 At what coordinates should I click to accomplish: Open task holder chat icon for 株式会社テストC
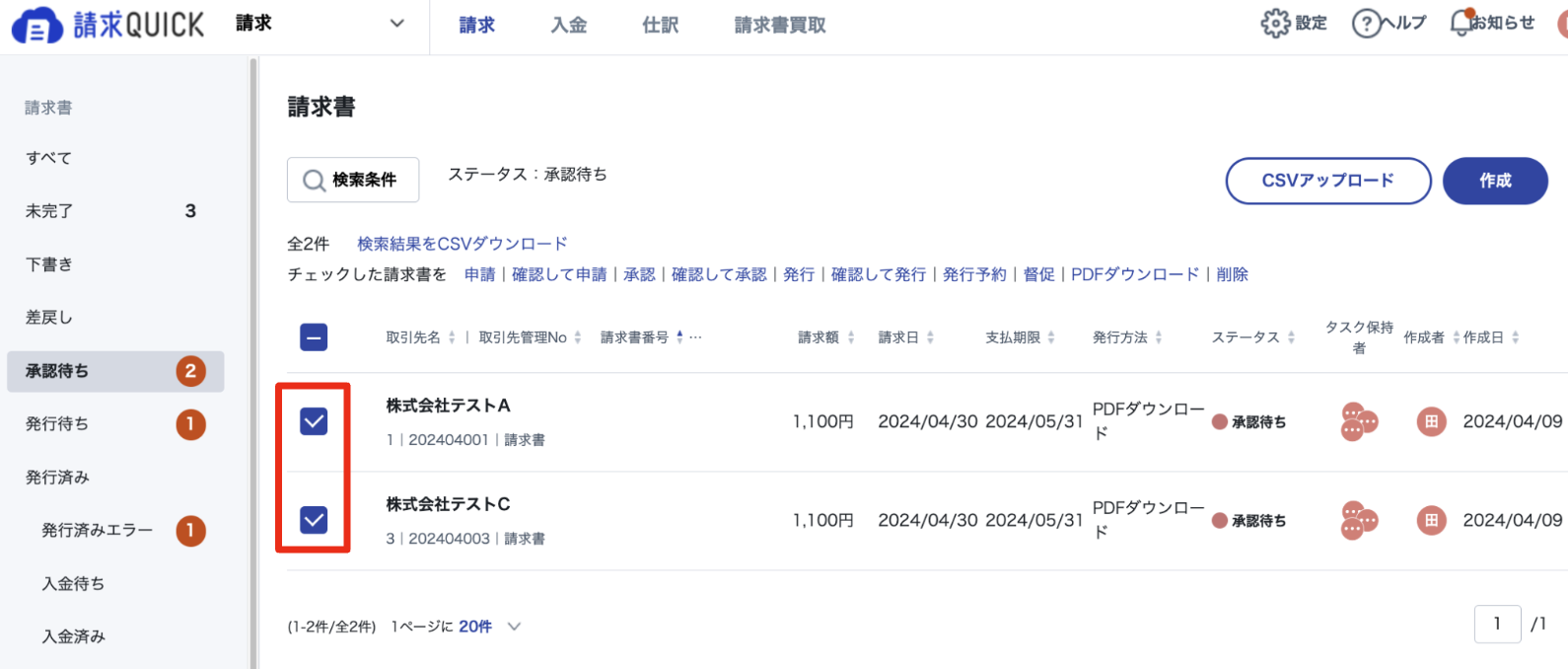coord(1358,520)
